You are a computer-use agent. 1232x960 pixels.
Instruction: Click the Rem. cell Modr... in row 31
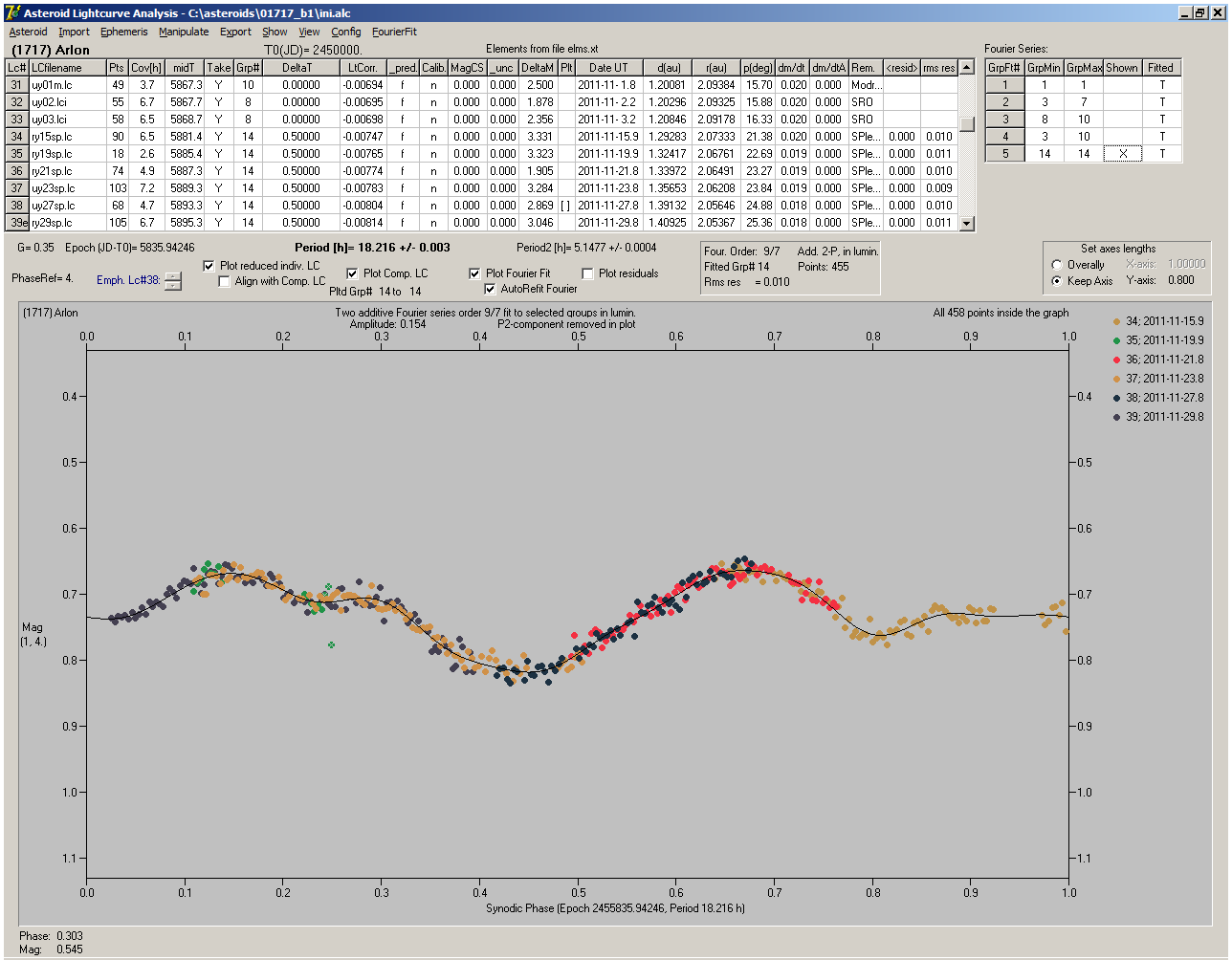click(x=865, y=85)
